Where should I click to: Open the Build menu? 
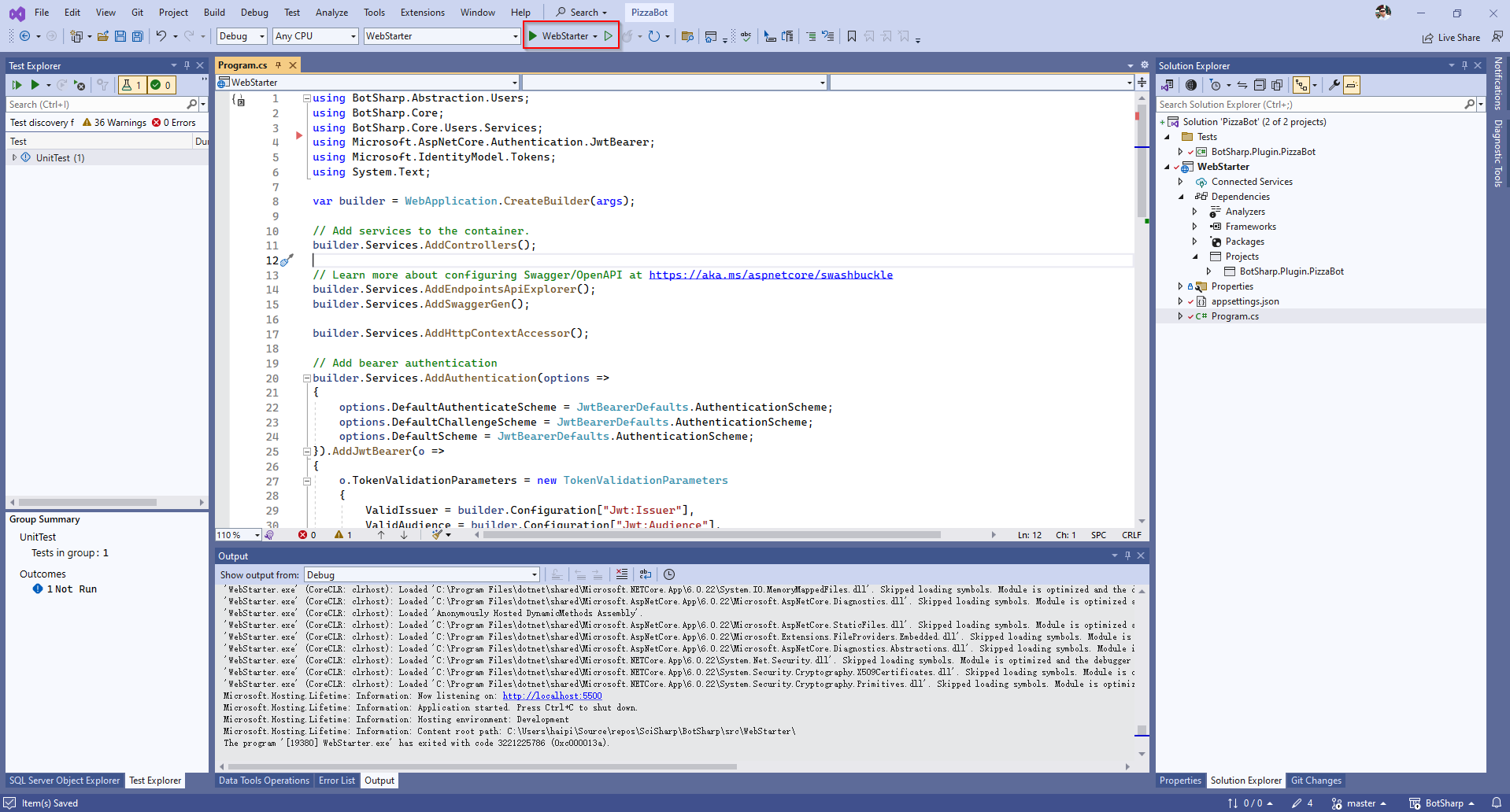(214, 13)
